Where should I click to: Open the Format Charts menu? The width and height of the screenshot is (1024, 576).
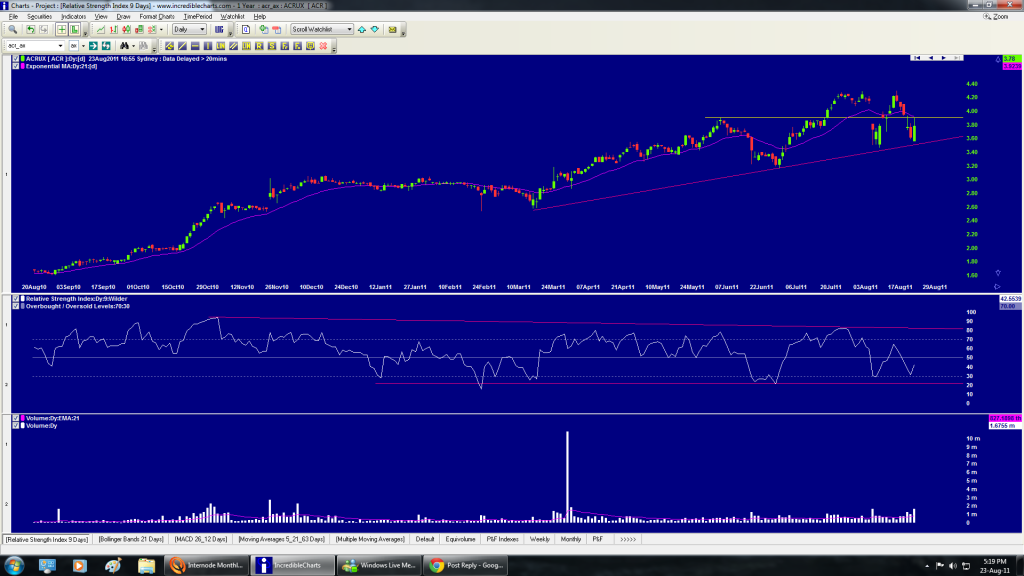[x=157, y=16]
